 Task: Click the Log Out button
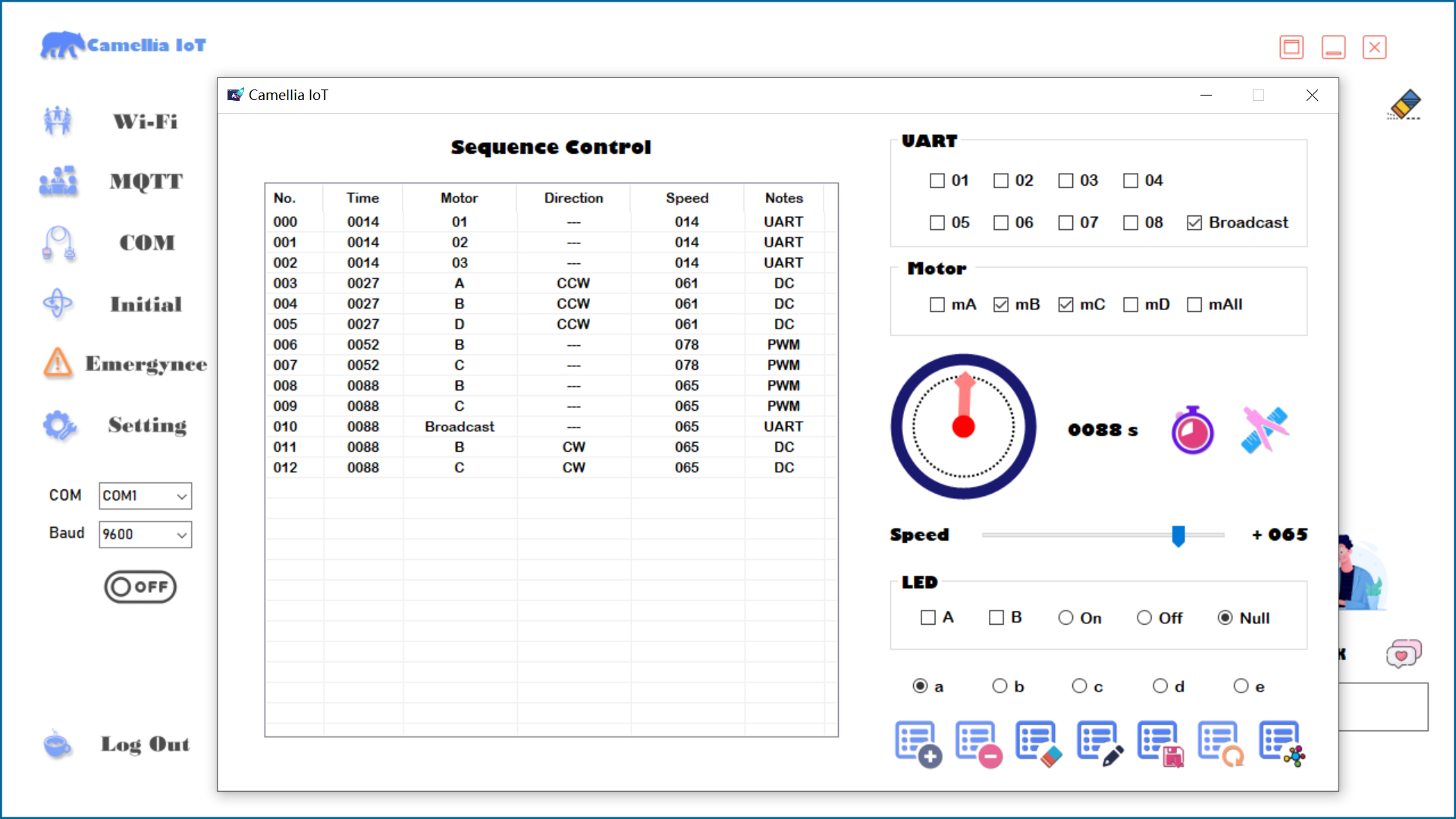point(145,745)
